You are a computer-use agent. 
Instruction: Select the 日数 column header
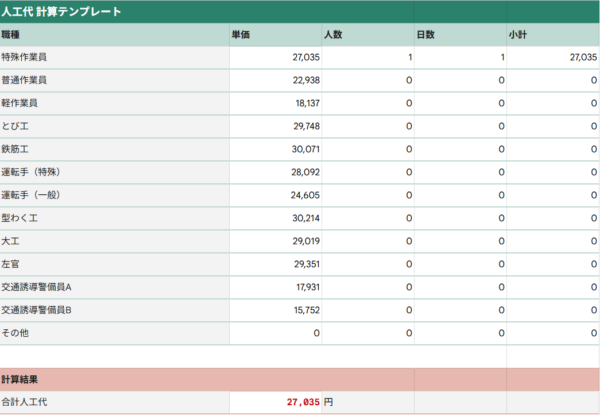(x=460, y=35)
